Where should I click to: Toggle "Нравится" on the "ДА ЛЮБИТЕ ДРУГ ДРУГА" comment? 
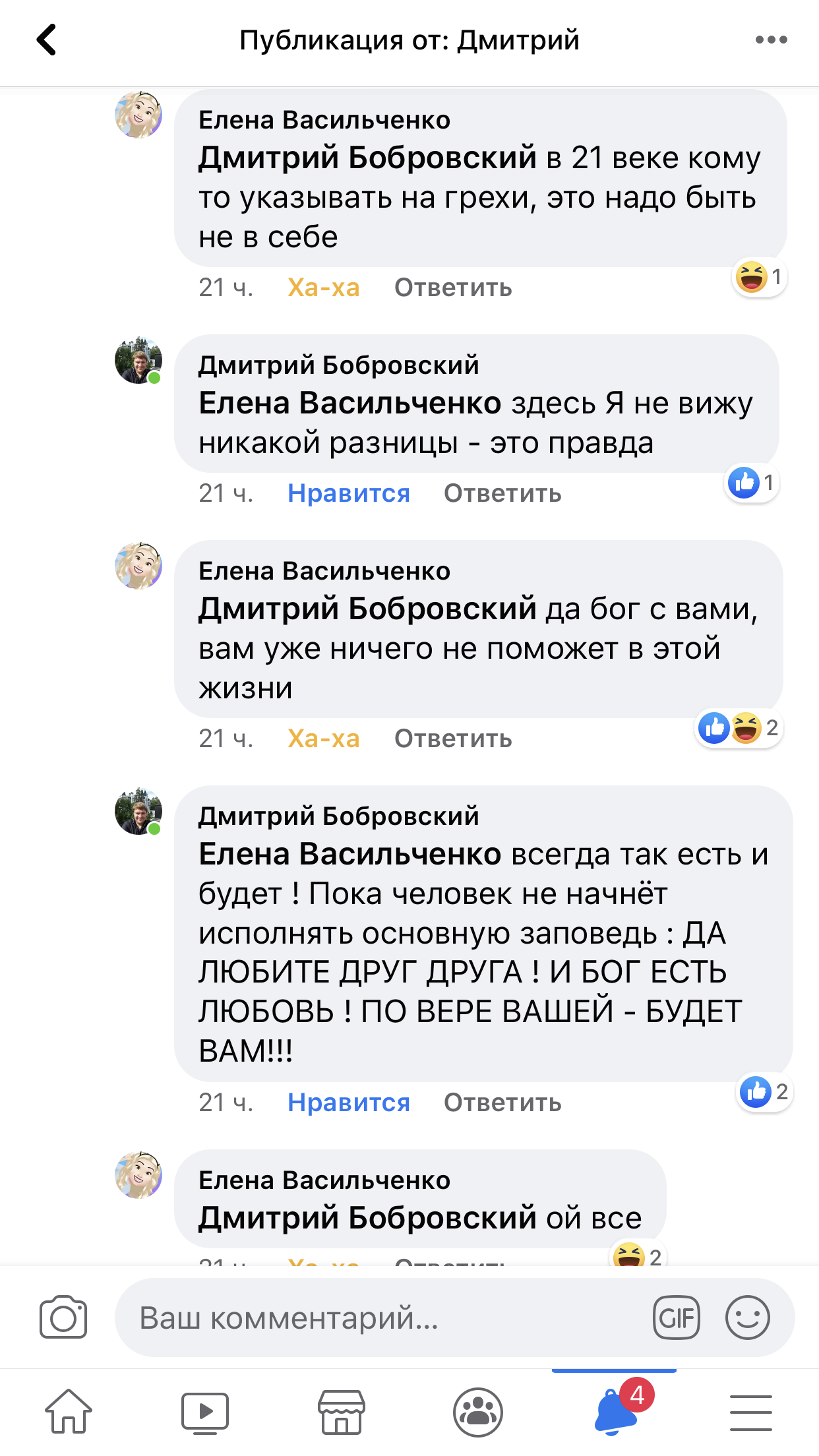(349, 1103)
